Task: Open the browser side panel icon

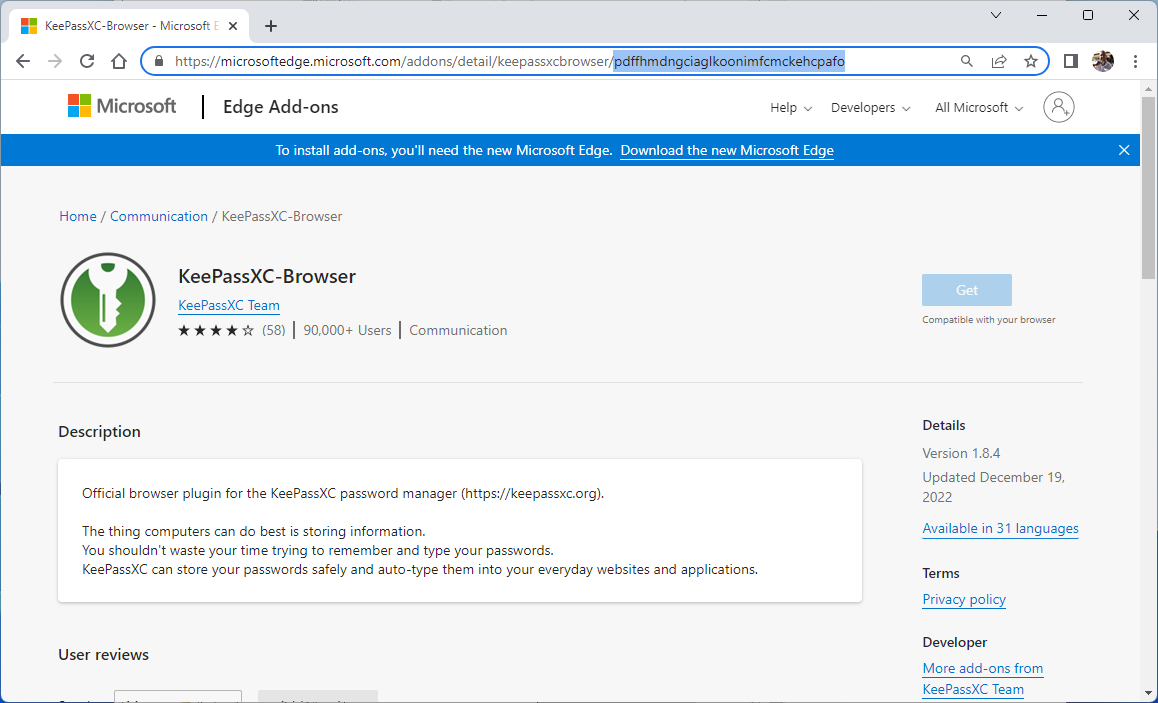Action: 1070,61
